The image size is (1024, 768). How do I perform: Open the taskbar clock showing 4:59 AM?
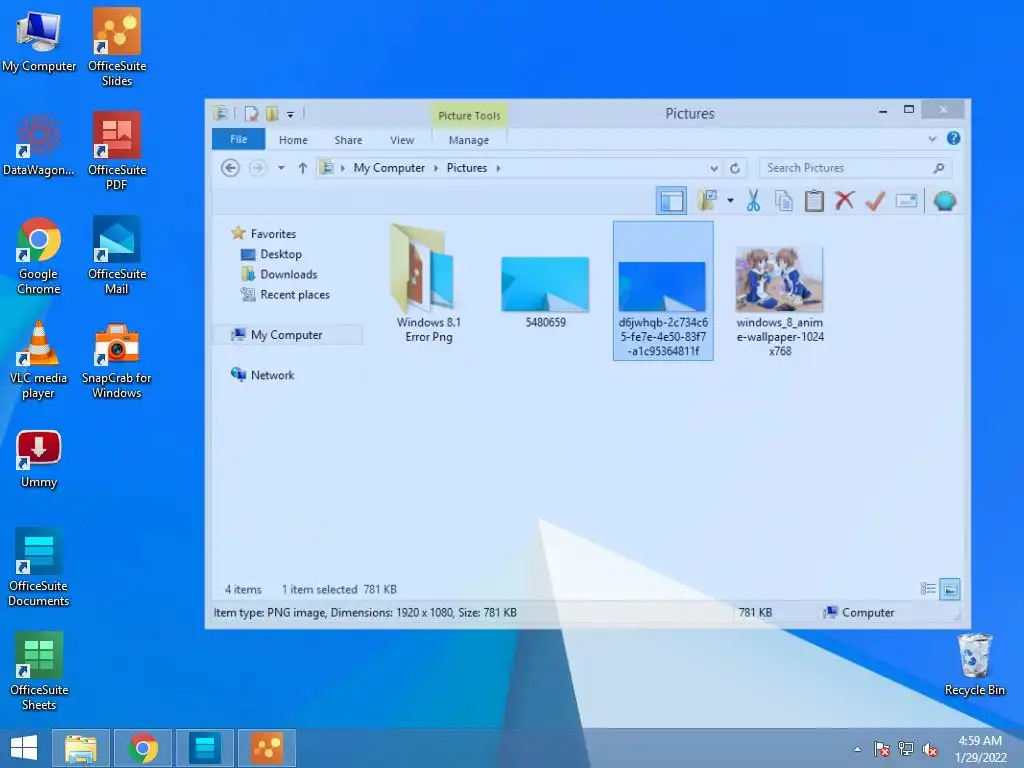click(x=980, y=749)
